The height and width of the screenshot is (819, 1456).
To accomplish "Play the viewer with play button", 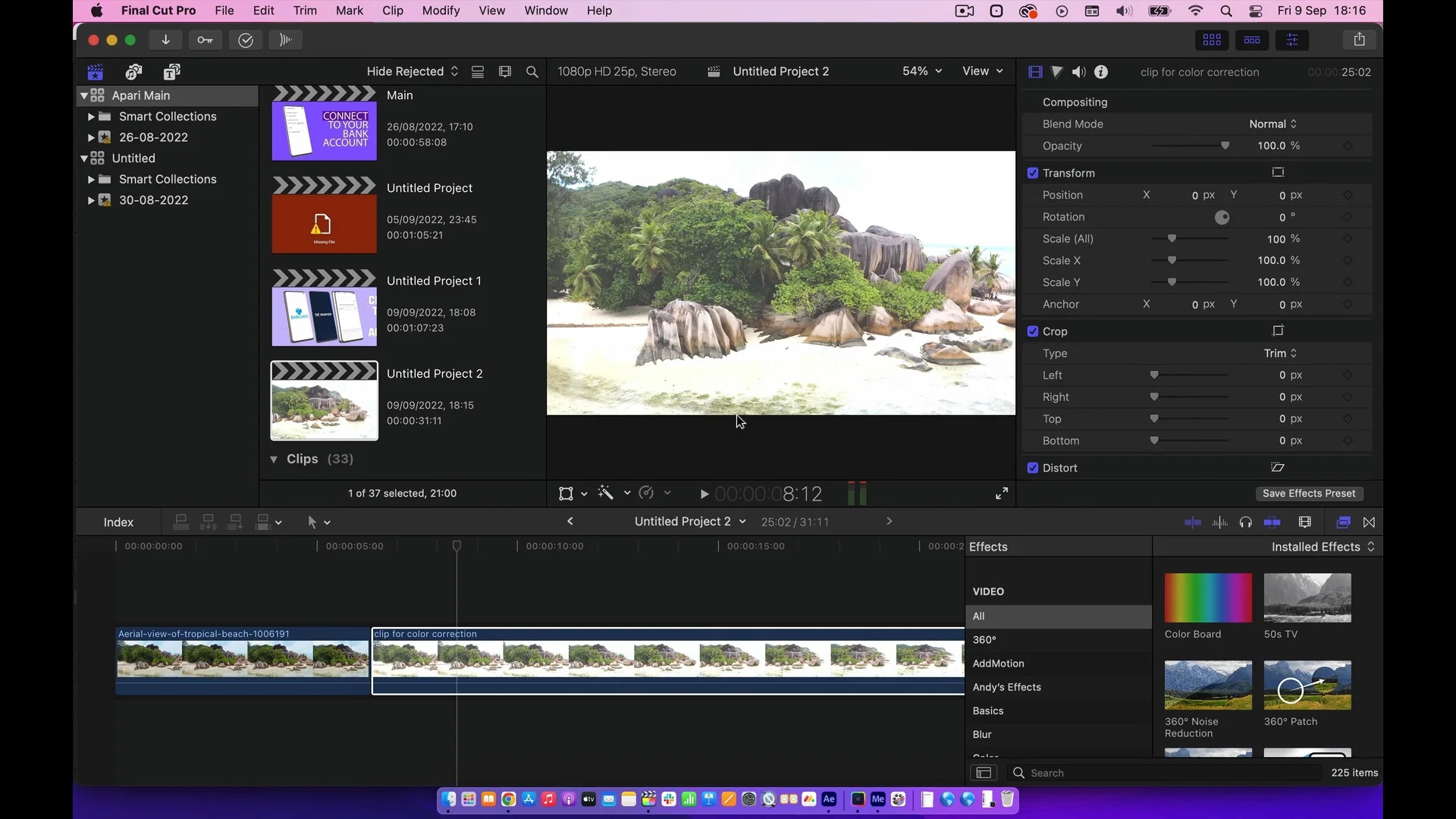I will click(x=704, y=494).
